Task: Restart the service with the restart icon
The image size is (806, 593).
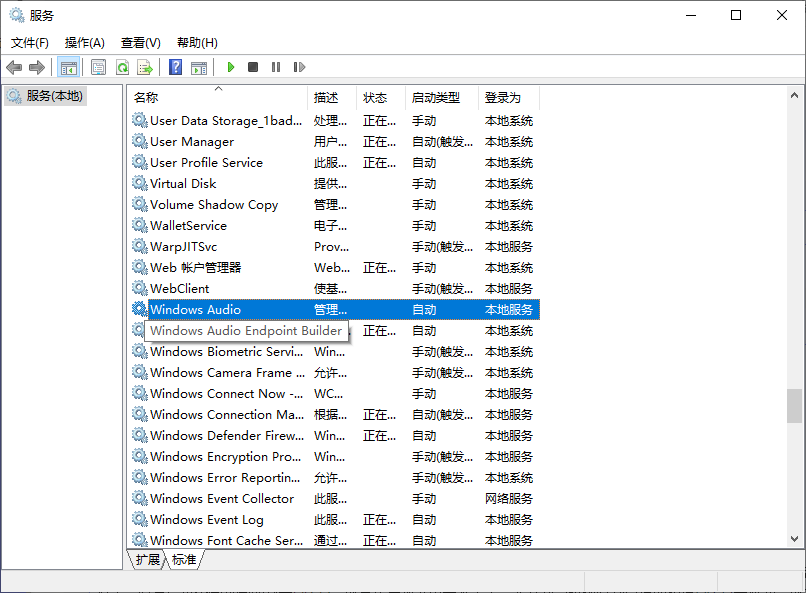Action: coord(299,67)
